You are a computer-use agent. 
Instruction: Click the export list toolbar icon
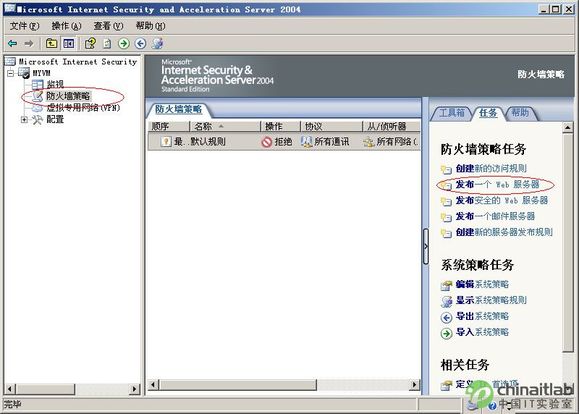107,44
